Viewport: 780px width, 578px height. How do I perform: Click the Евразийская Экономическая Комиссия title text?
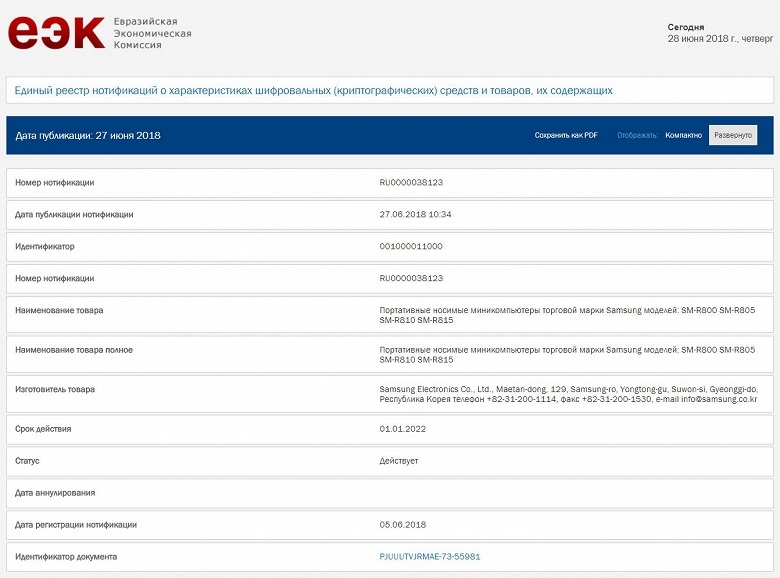152,33
